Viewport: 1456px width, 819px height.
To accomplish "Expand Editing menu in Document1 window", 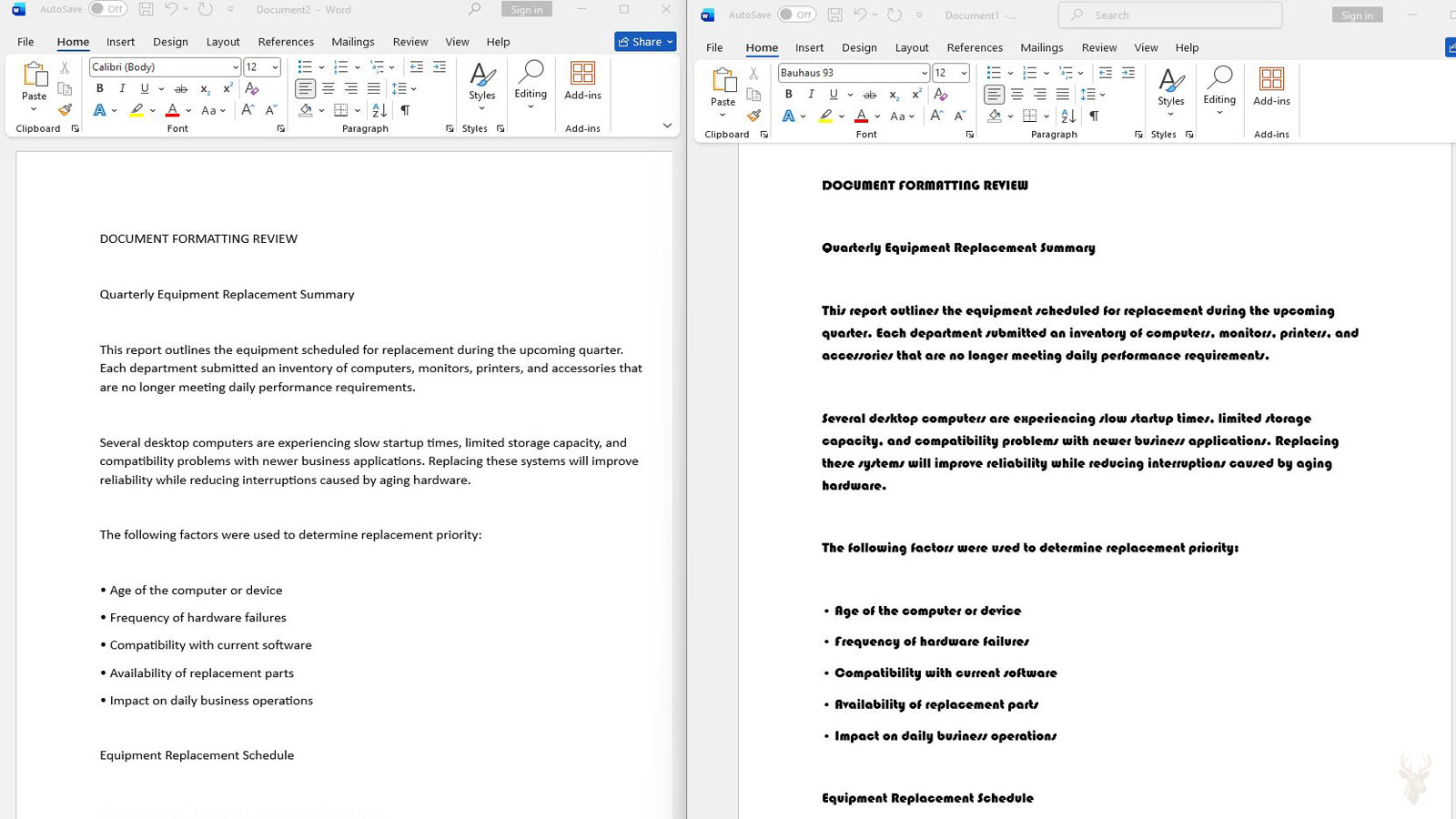I will pyautogui.click(x=1219, y=91).
